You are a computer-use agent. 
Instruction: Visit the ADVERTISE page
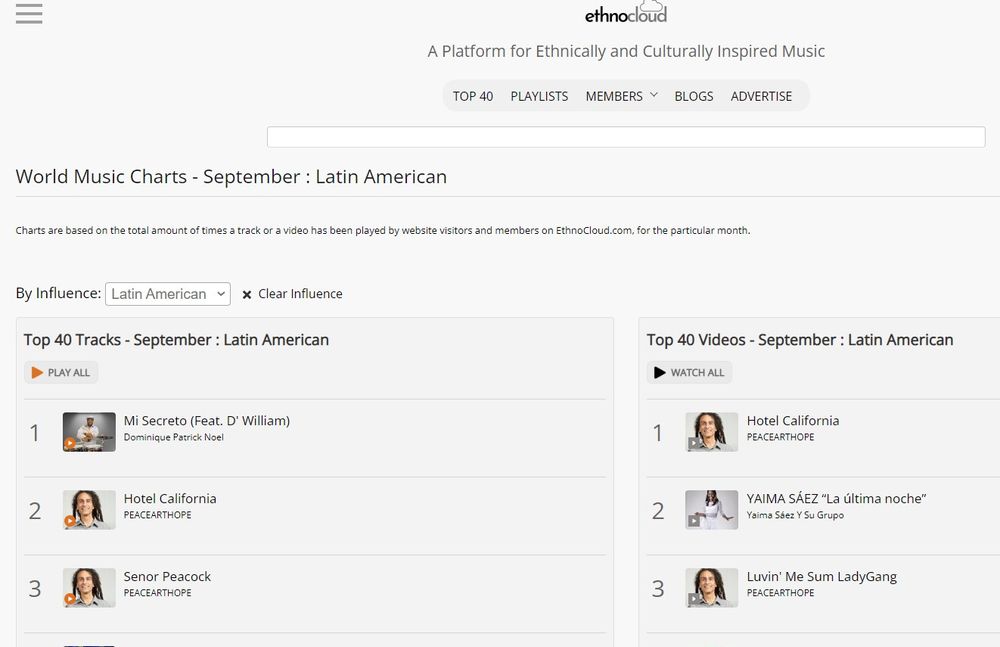(761, 96)
